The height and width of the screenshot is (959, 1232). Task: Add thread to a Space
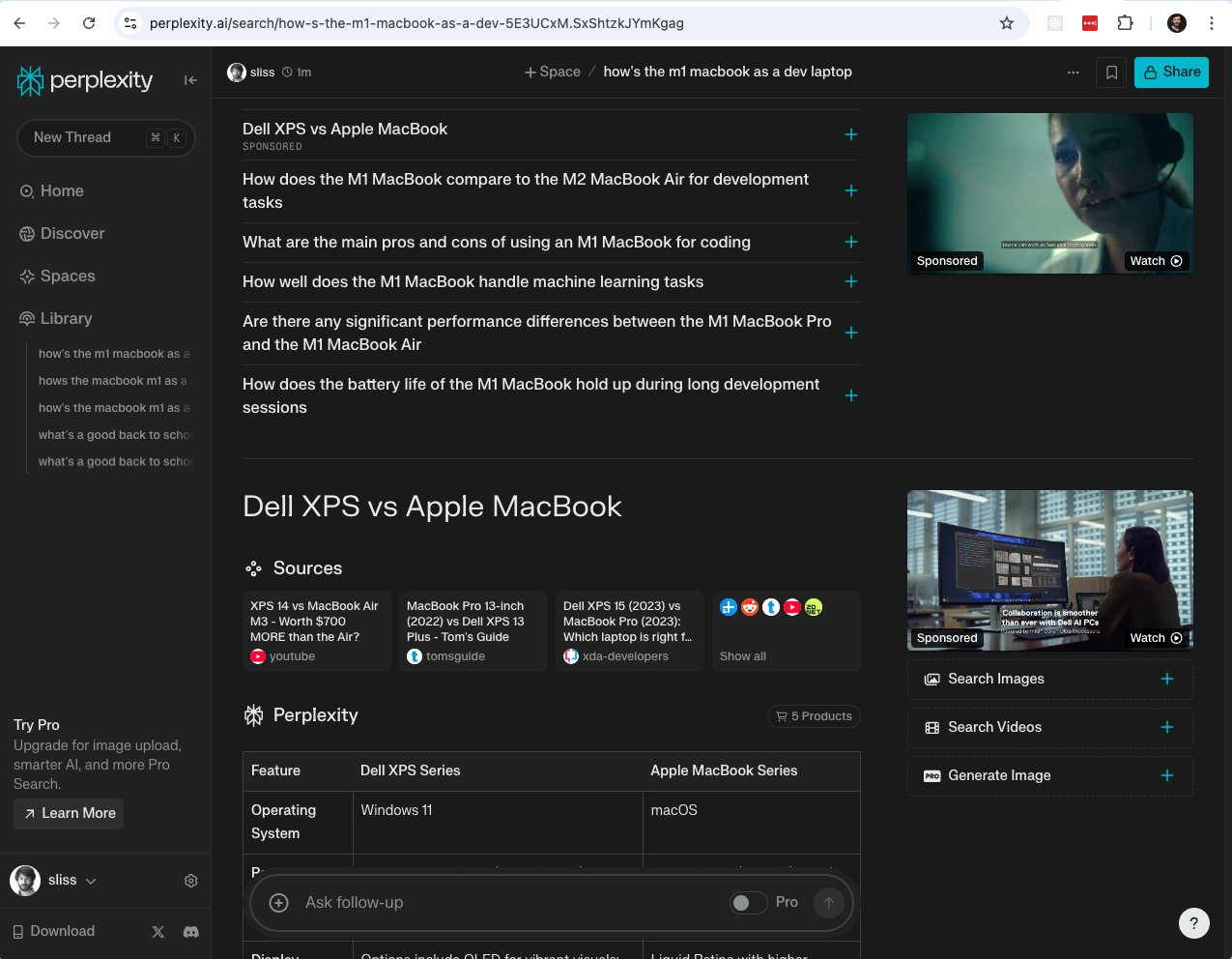pos(553,73)
